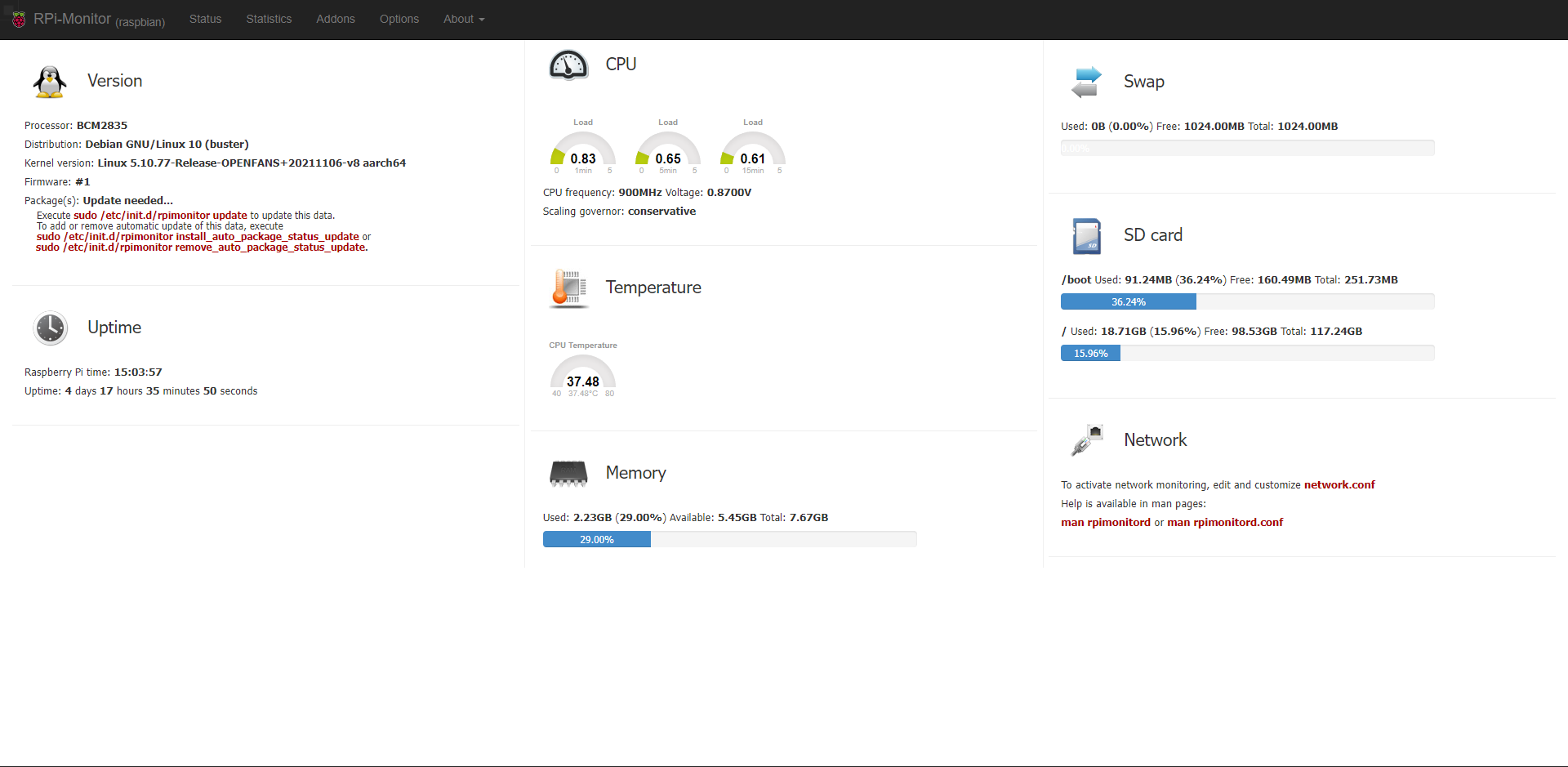Open the Status page

205,19
